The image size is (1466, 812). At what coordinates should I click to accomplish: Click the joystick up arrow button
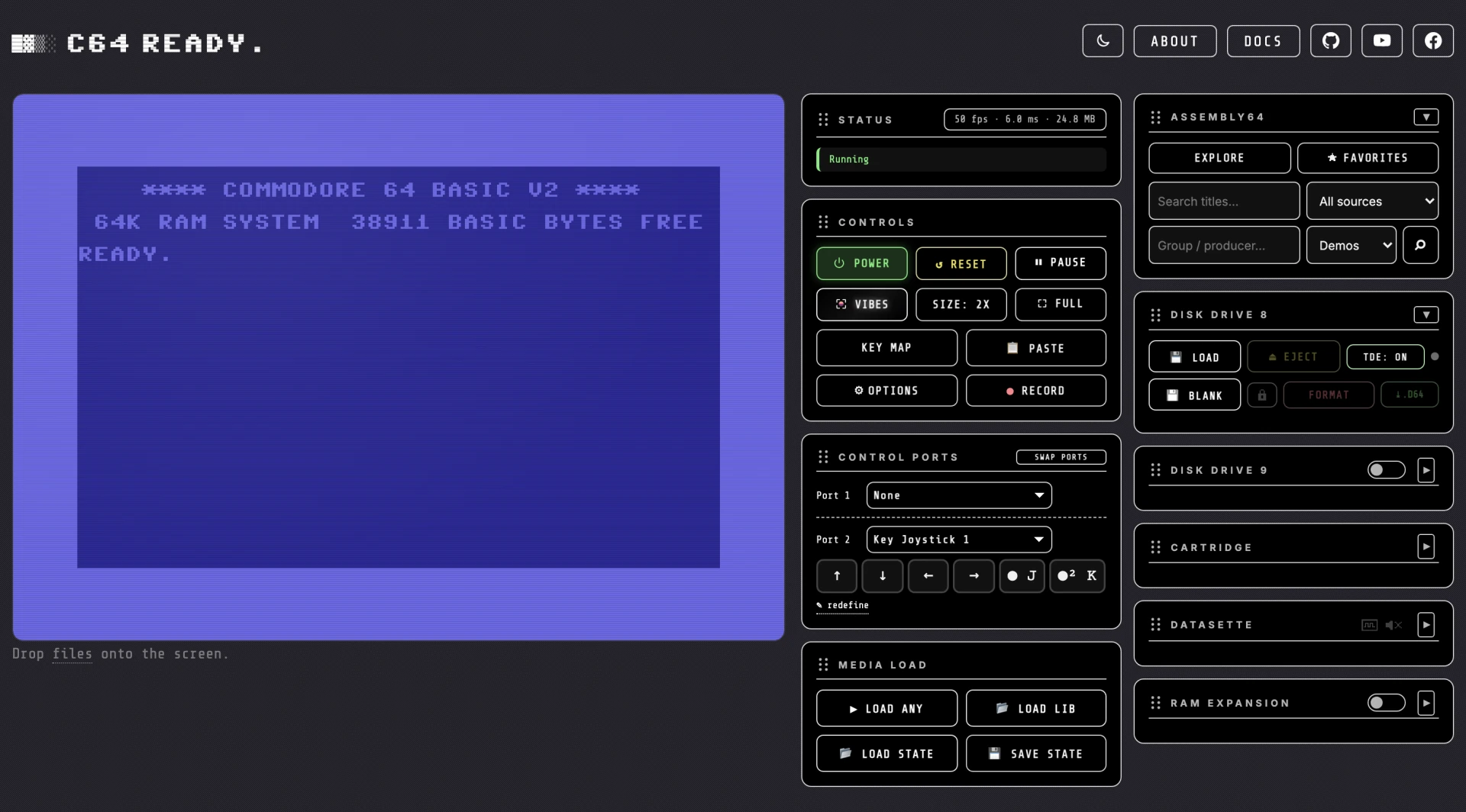(837, 576)
